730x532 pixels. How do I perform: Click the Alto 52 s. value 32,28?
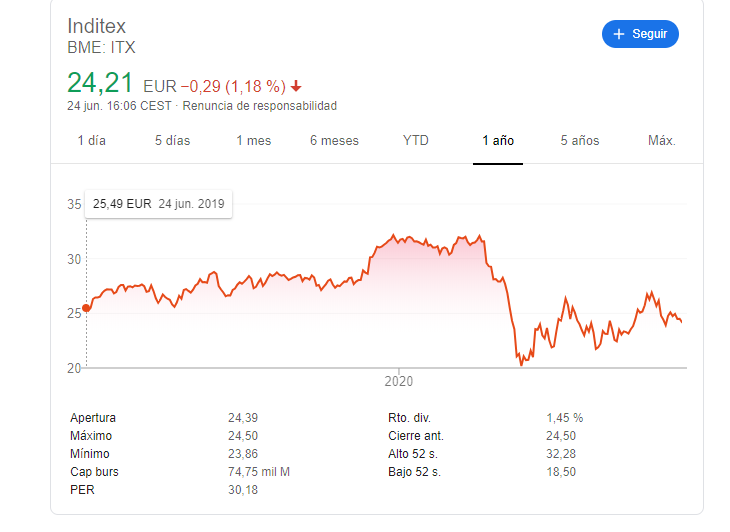click(561, 454)
